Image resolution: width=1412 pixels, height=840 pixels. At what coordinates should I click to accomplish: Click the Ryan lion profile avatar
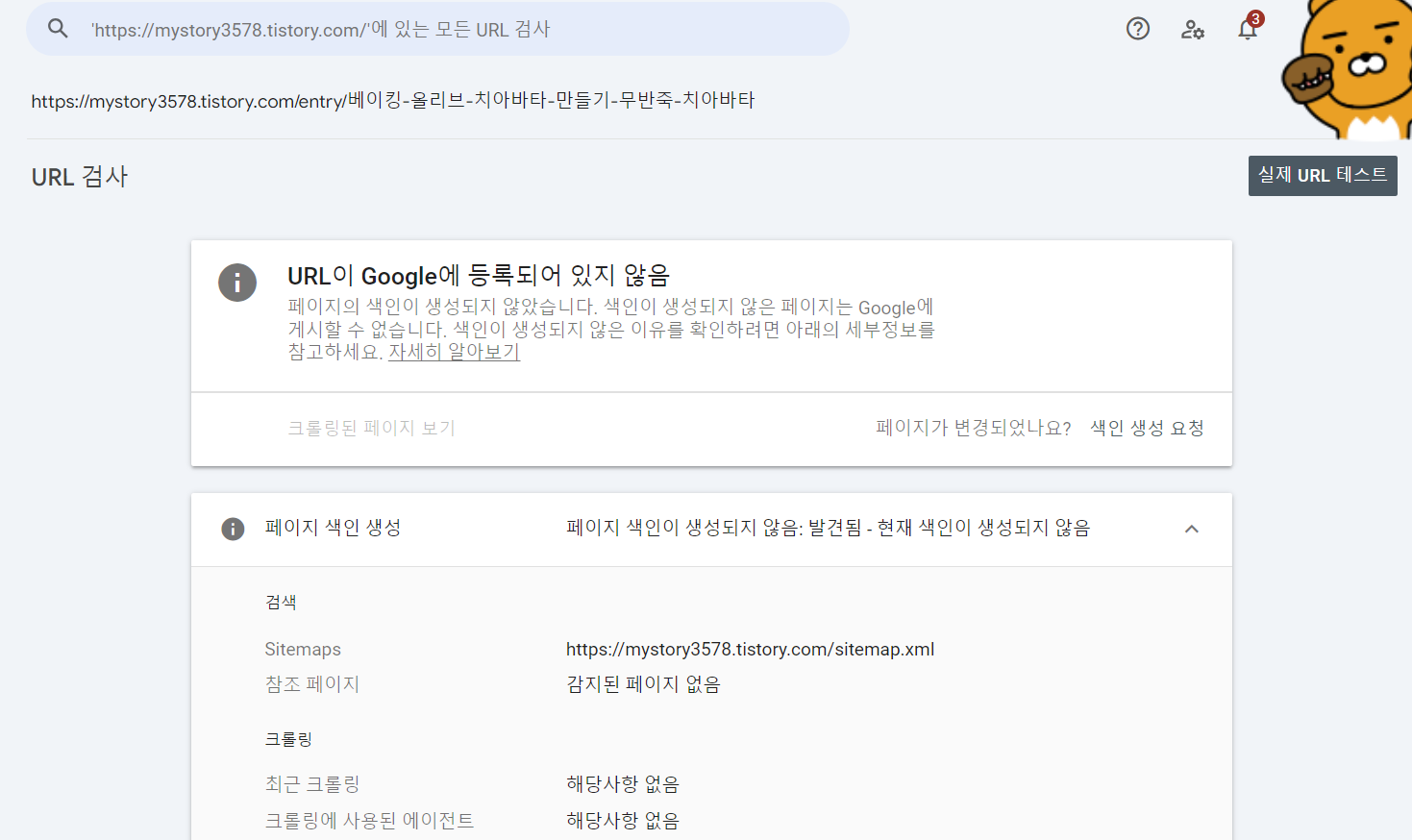click(x=1348, y=69)
